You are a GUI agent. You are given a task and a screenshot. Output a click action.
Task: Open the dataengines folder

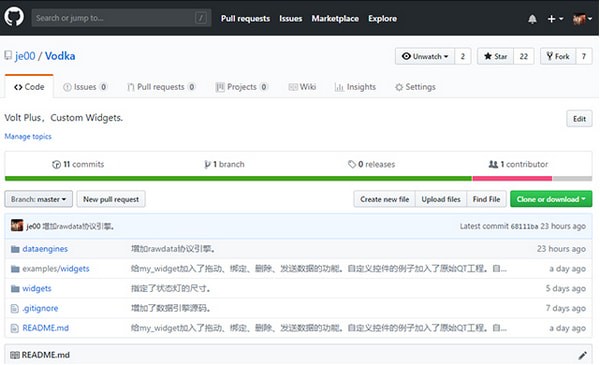tap(45, 249)
